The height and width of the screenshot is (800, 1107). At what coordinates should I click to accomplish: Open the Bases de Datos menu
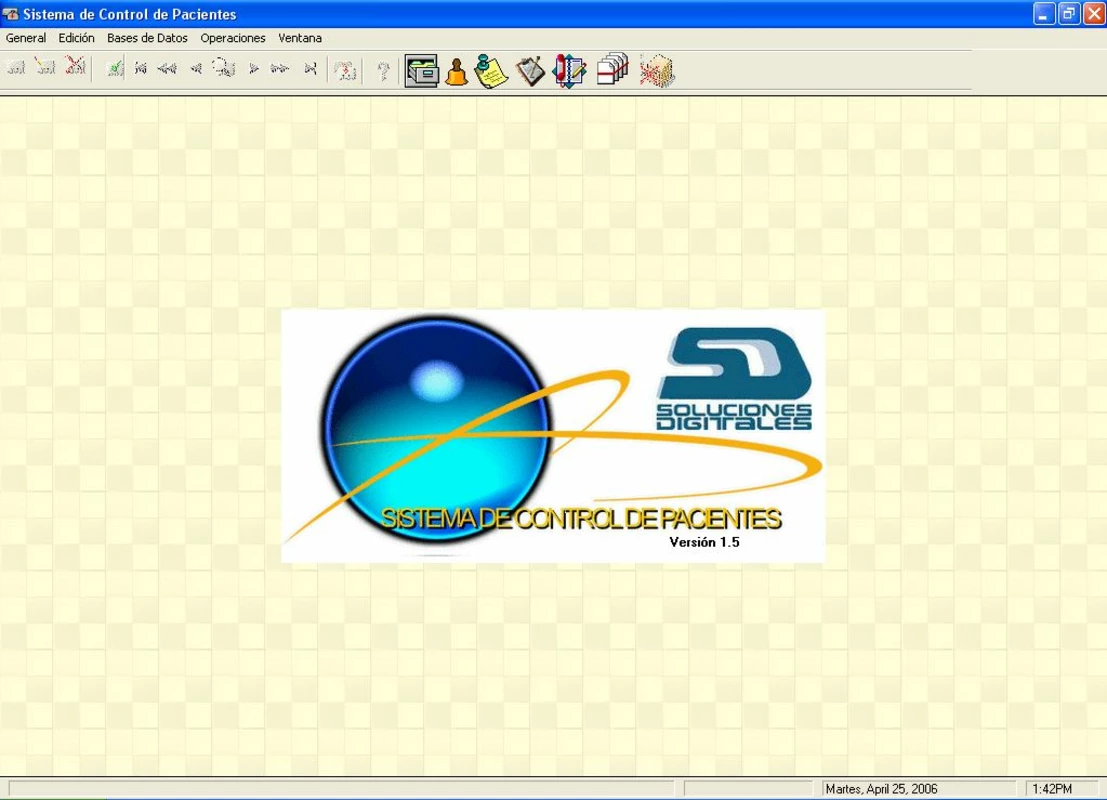[x=147, y=38]
